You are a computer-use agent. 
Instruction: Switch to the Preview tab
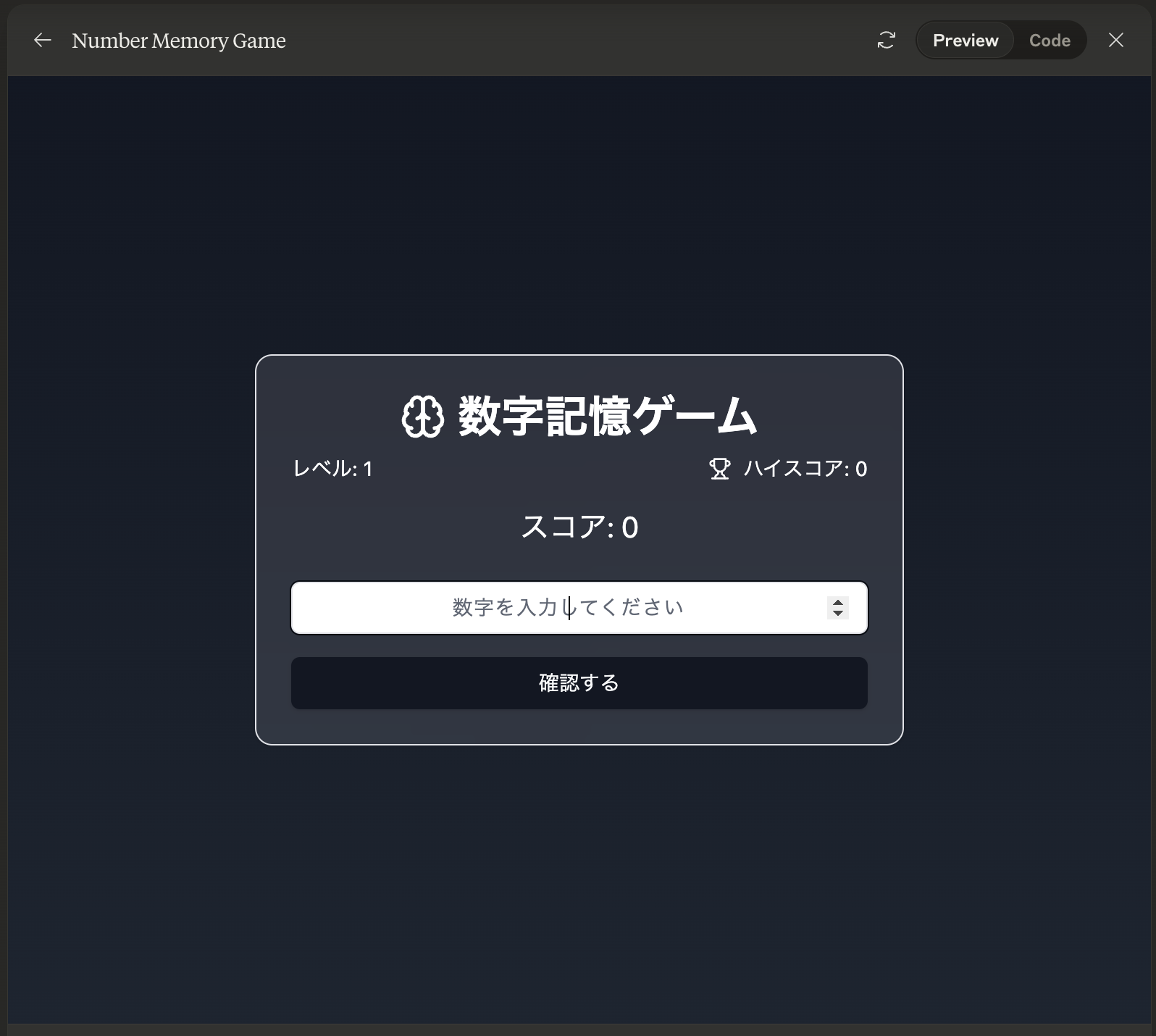[x=965, y=41]
